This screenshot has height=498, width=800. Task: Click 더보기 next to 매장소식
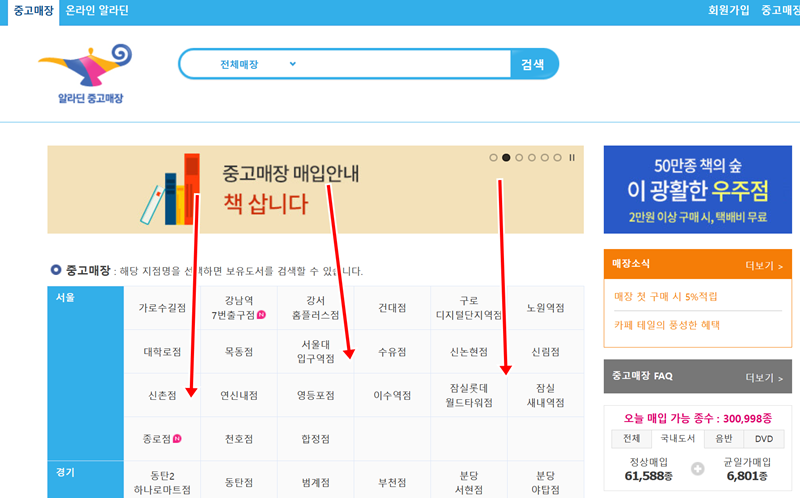click(764, 265)
